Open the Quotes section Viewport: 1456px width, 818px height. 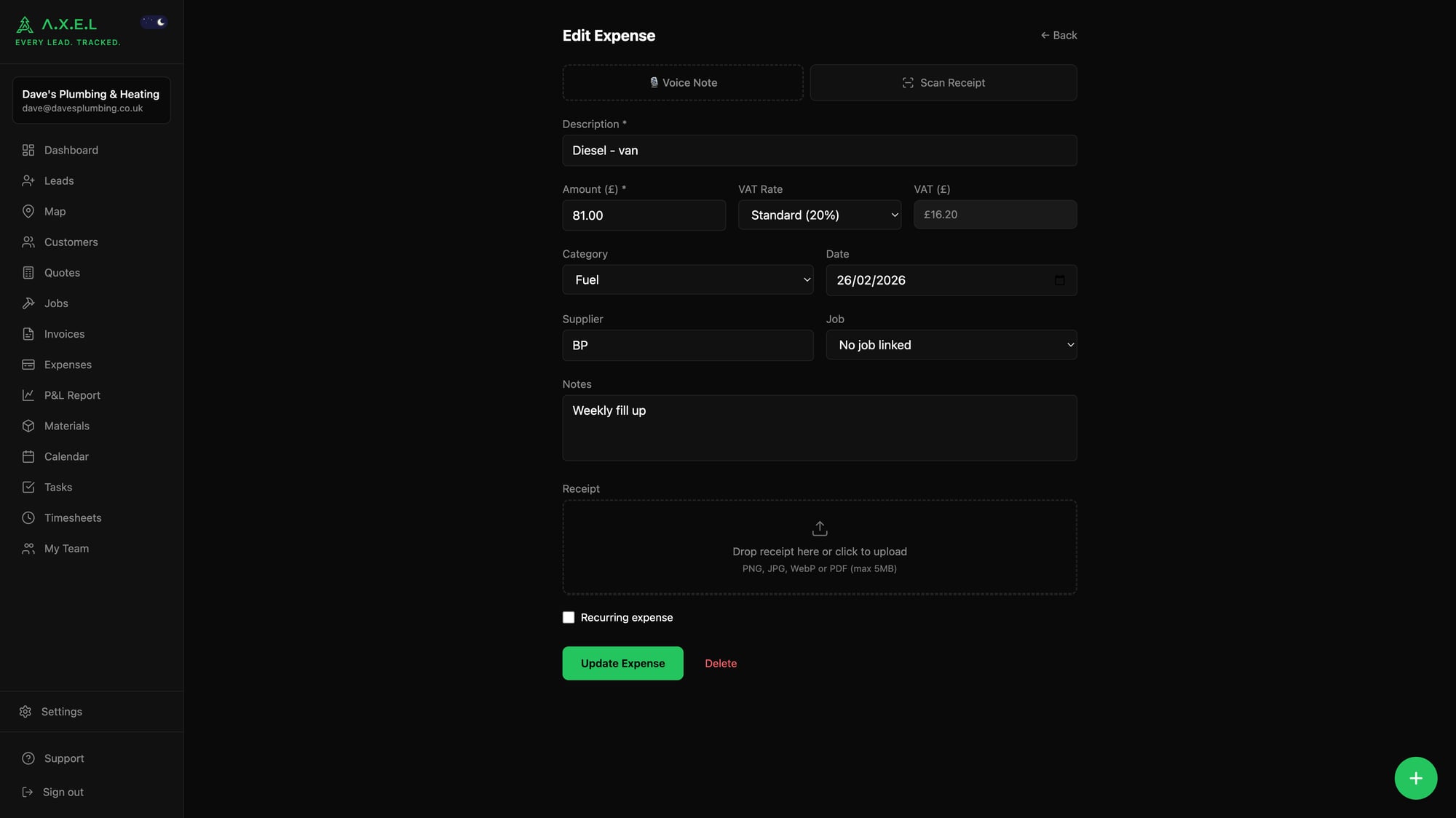pos(62,272)
